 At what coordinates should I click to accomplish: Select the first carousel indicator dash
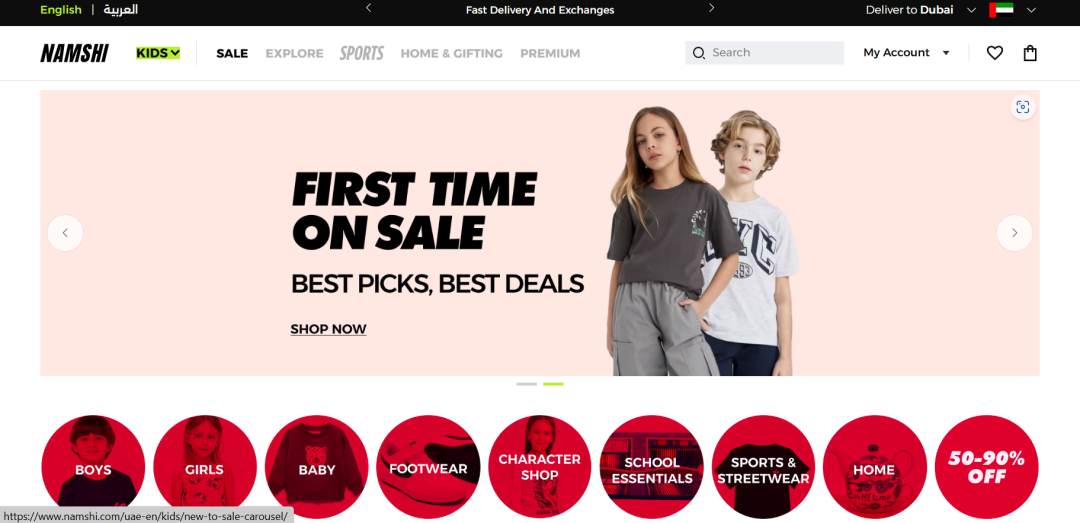coord(526,384)
